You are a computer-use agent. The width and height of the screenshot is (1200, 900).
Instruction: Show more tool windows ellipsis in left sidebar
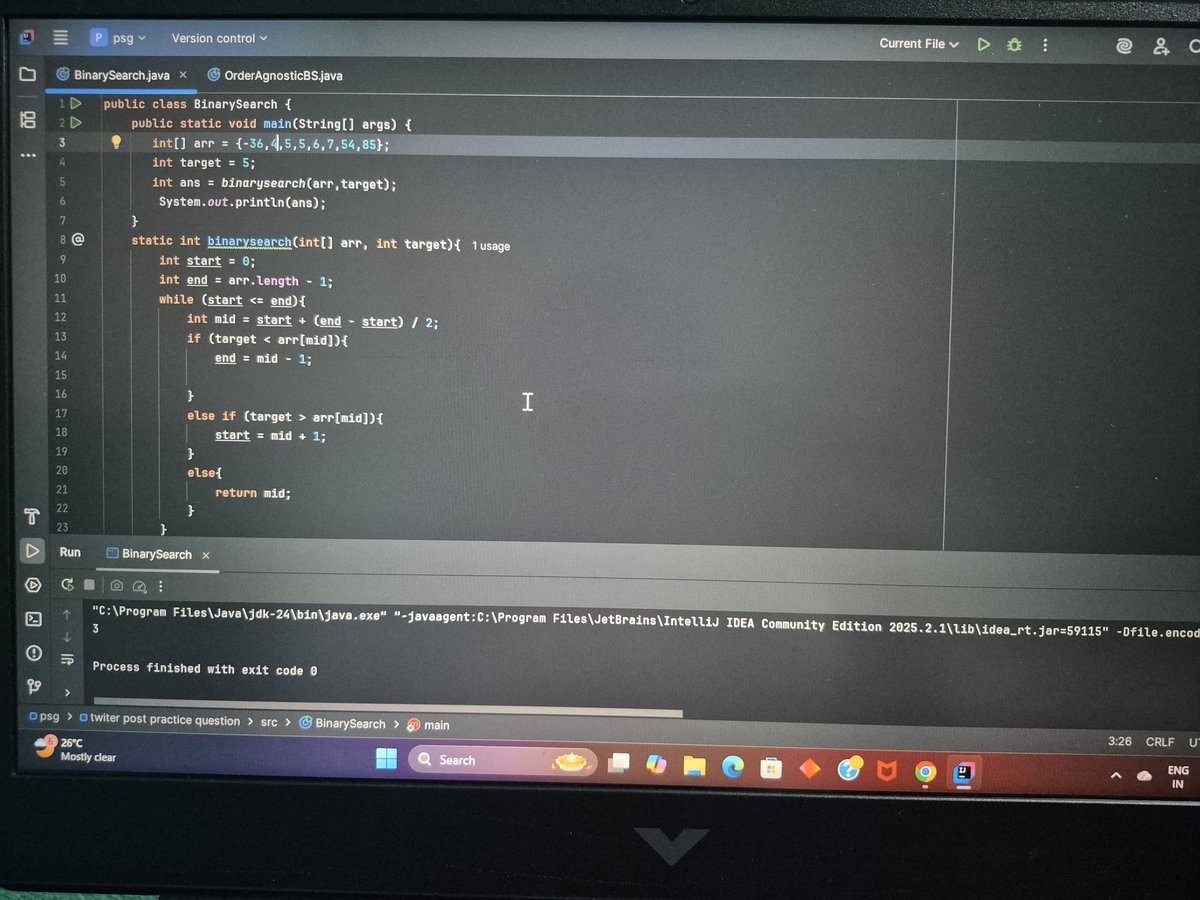click(x=27, y=156)
